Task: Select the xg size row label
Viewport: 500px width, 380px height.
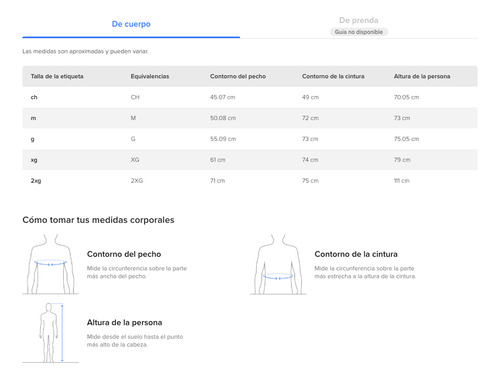Action: tap(34, 160)
